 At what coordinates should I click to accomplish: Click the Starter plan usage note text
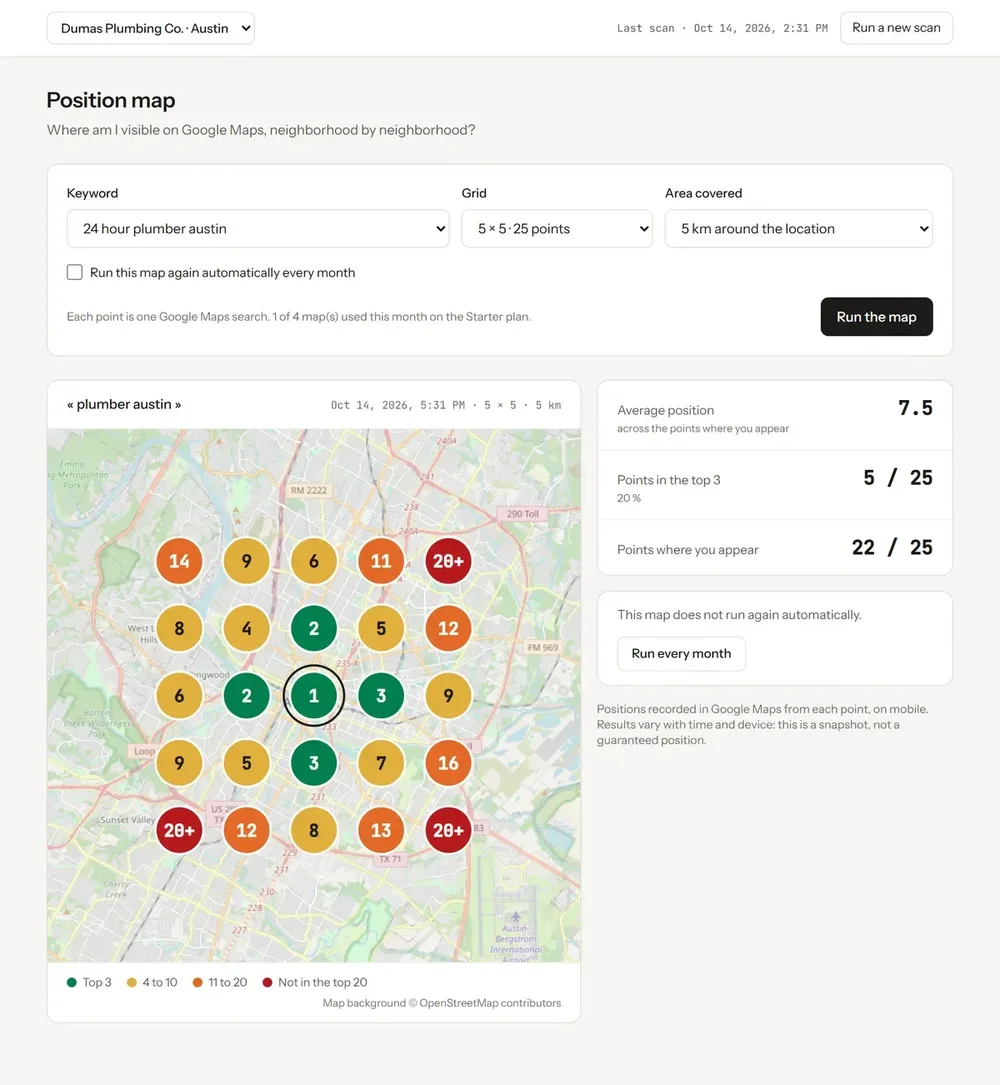pyautogui.click(x=298, y=317)
